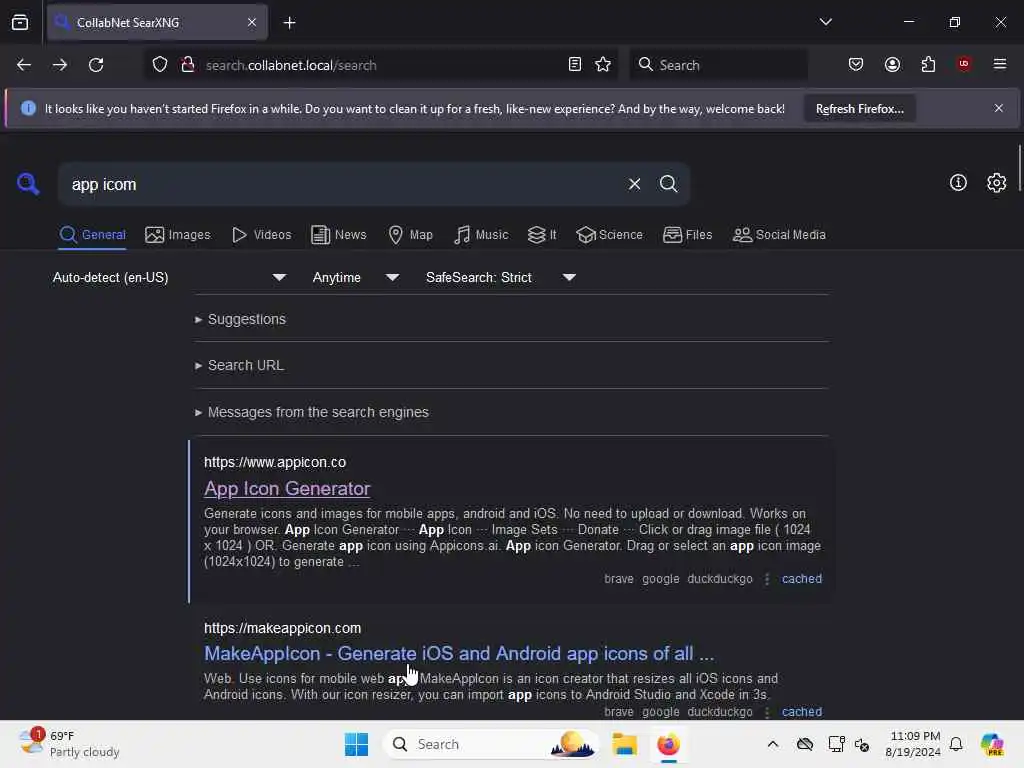The image size is (1024, 768).
Task: Dismiss the Firefox refresh notification bar
Action: 998,108
